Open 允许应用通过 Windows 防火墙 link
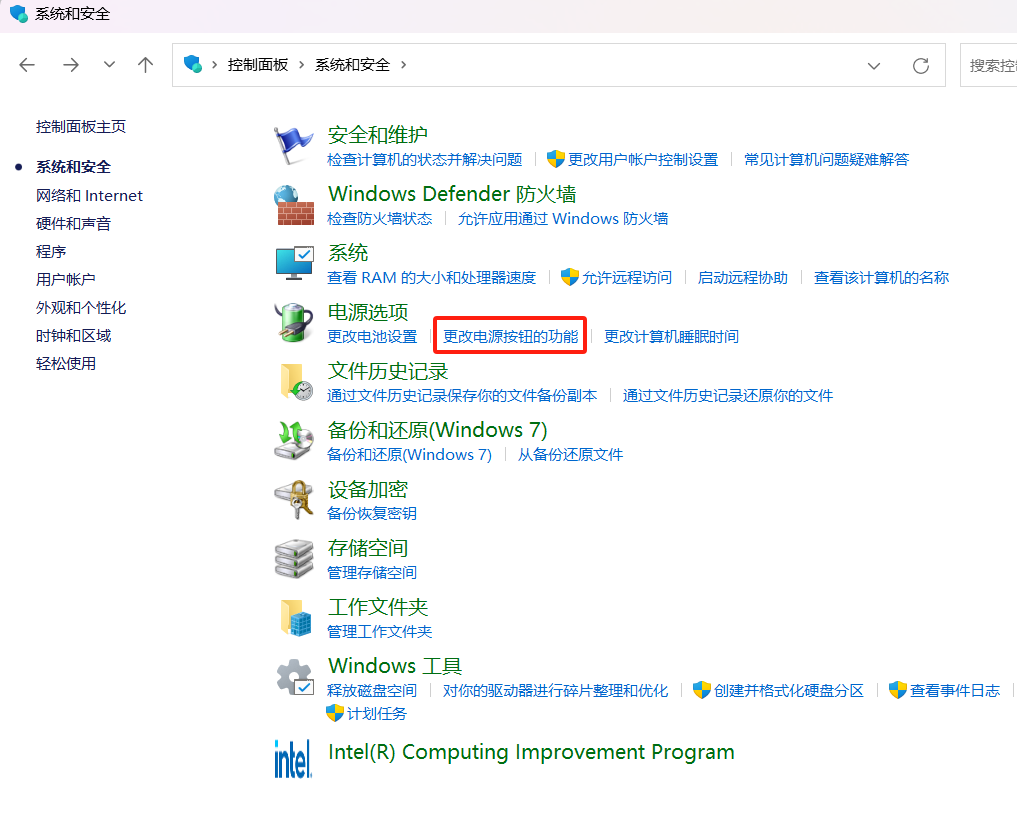Image resolution: width=1017 pixels, height=819 pixels. [x=562, y=219]
